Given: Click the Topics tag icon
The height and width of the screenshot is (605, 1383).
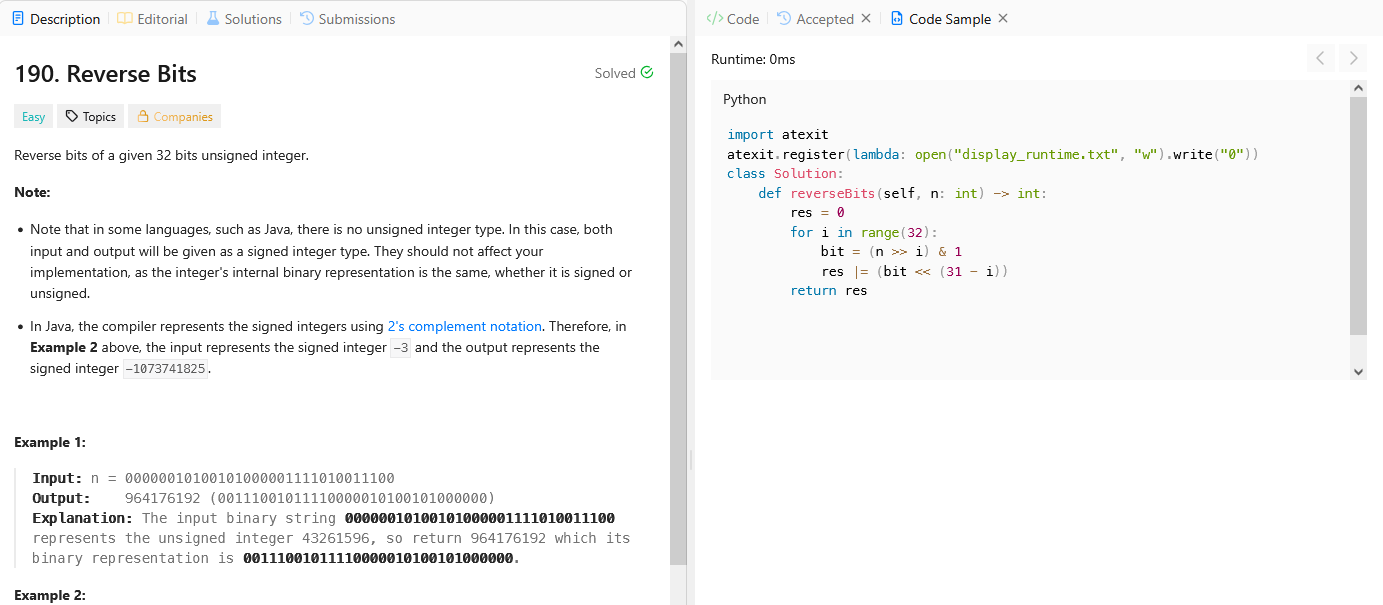Looking at the screenshot, I should pyautogui.click(x=71, y=117).
